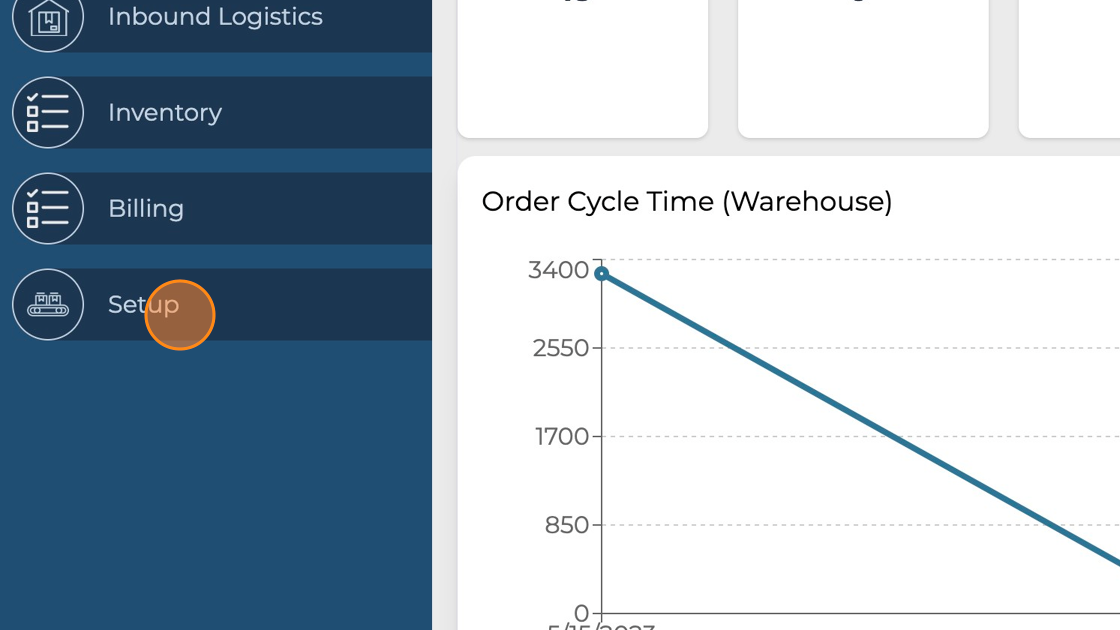The height and width of the screenshot is (630, 1120).
Task: Click the Order Cycle Time (Warehouse) title
Action: pyautogui.click(x=686, y=202)
